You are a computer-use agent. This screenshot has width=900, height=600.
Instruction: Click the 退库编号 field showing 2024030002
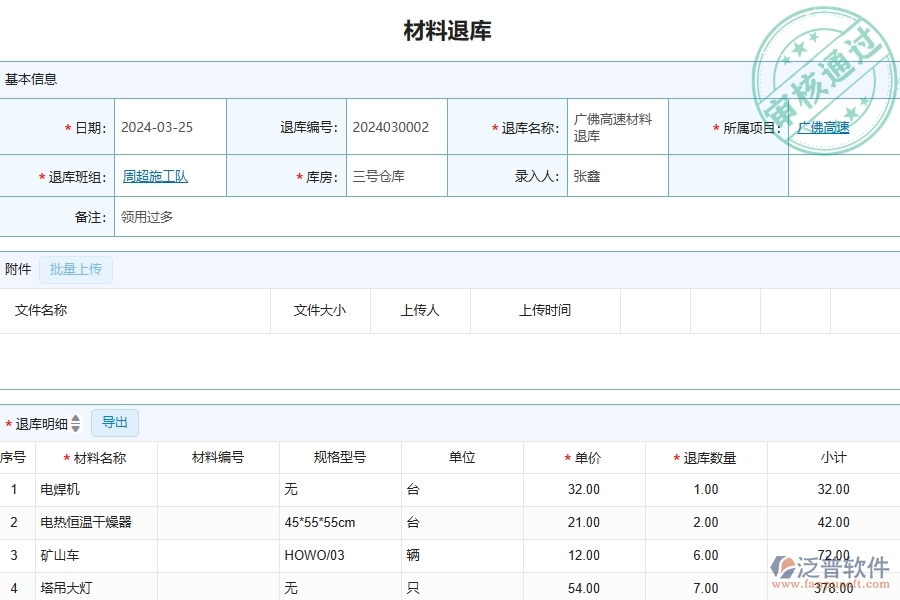[x=390, y=127]
